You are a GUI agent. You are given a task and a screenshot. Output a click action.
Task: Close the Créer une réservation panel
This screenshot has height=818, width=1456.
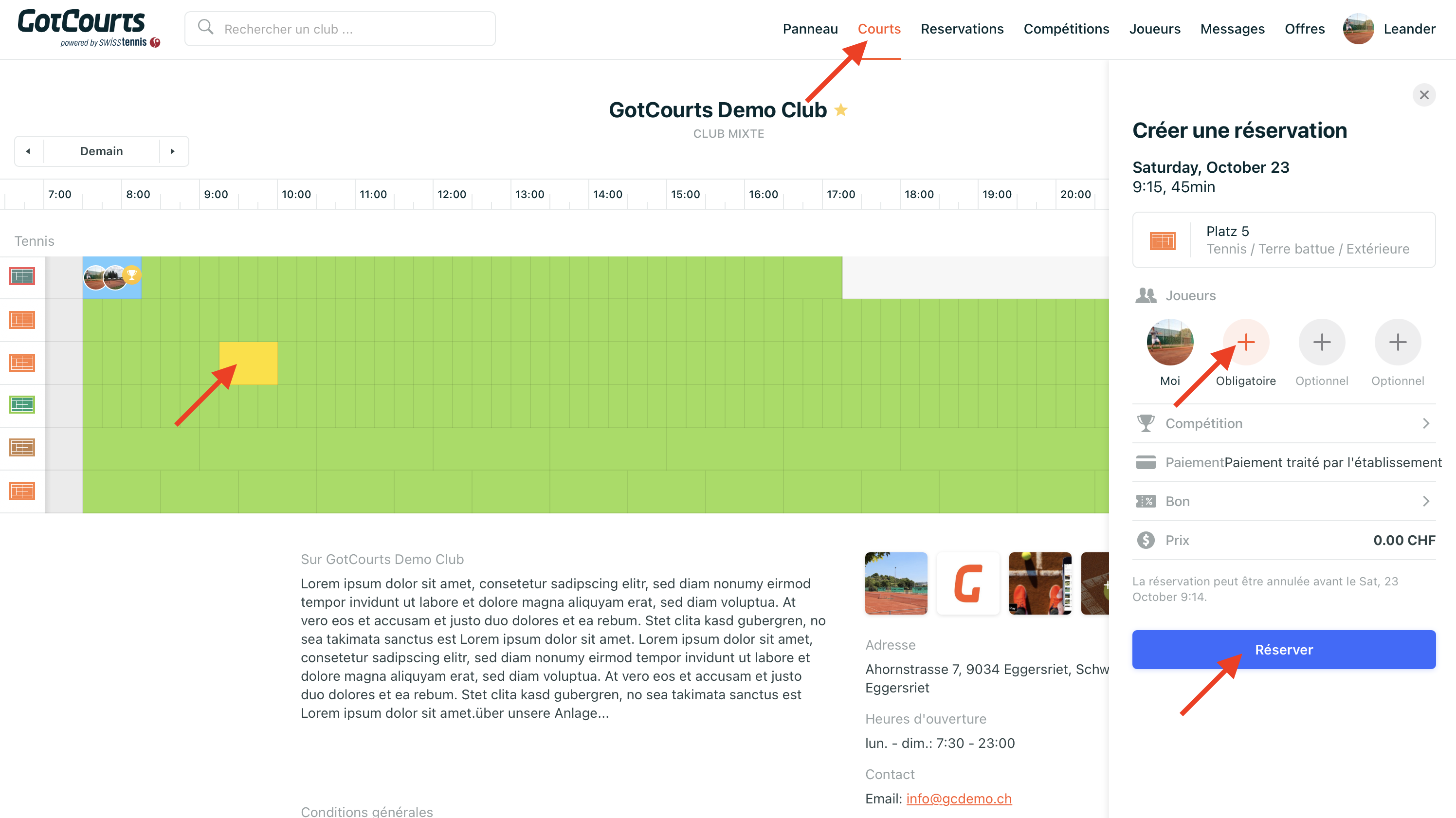pos(1424,95)
